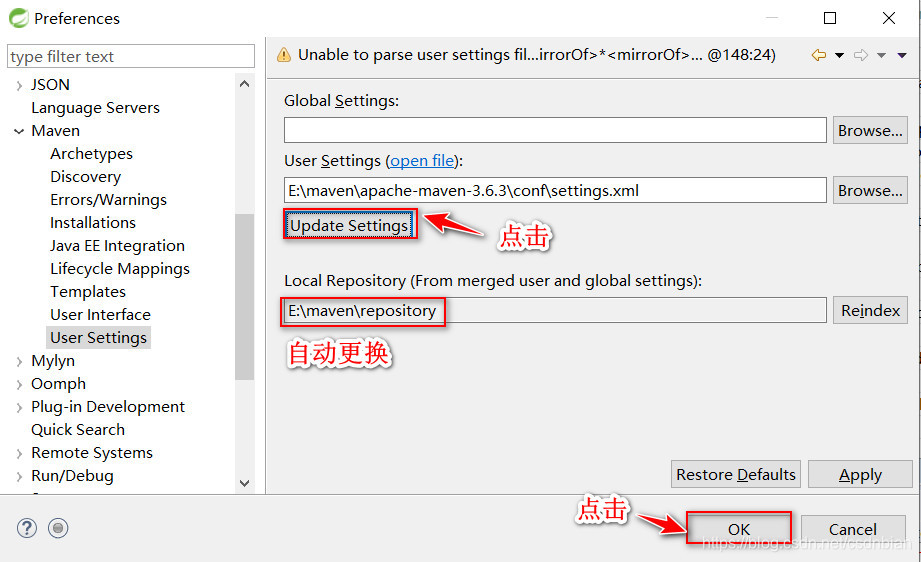
Task: Collapse the Maven tree node
Action: (x=19, y=132)
